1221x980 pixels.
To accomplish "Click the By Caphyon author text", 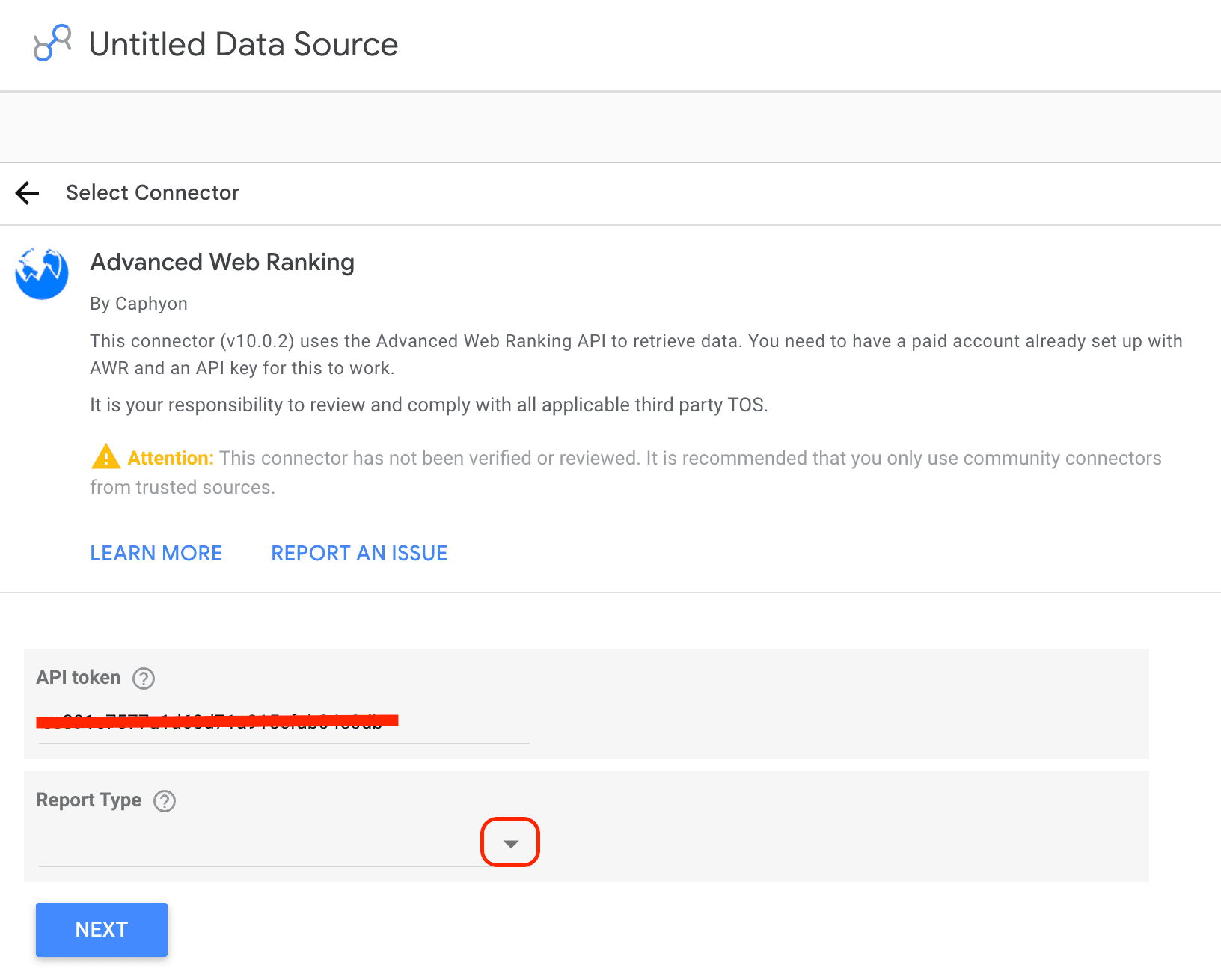I will pos(138,304).
